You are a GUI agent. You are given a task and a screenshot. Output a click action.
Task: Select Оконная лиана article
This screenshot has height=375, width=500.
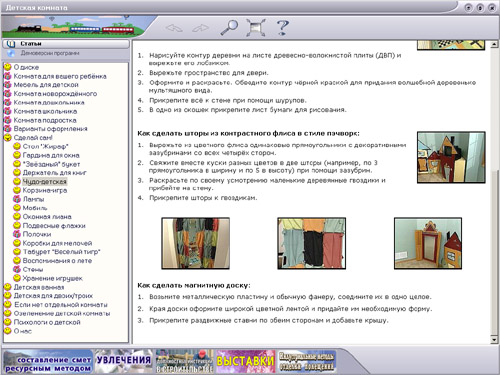point(47,217)
